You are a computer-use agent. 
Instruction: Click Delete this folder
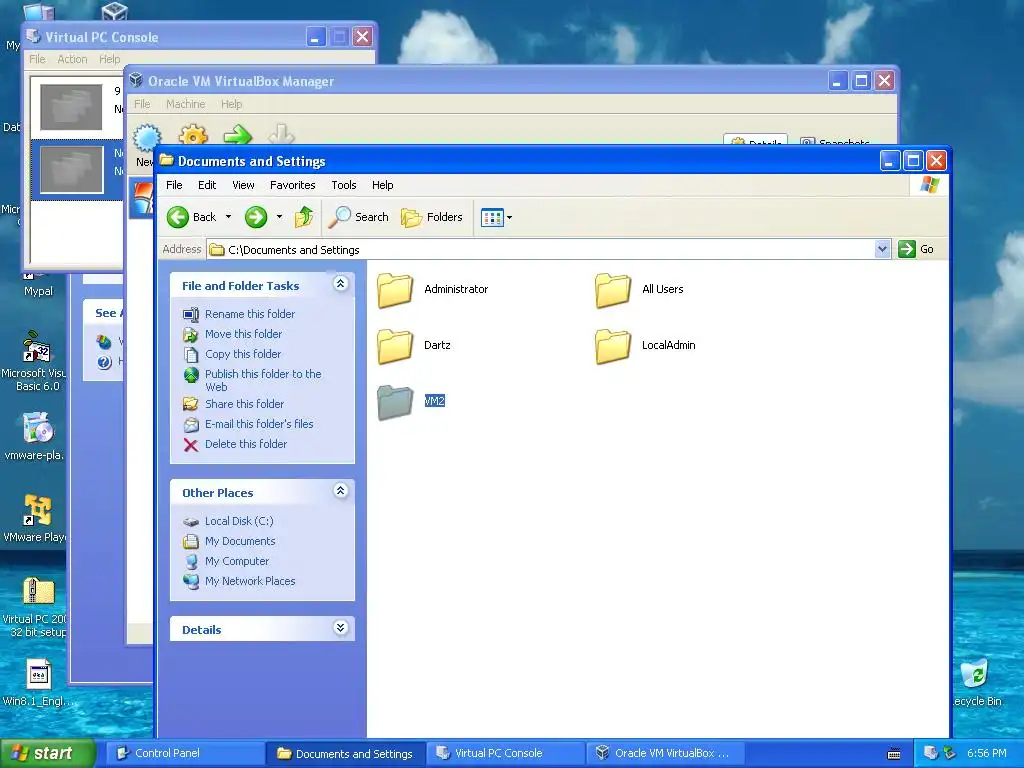[246, 444]
